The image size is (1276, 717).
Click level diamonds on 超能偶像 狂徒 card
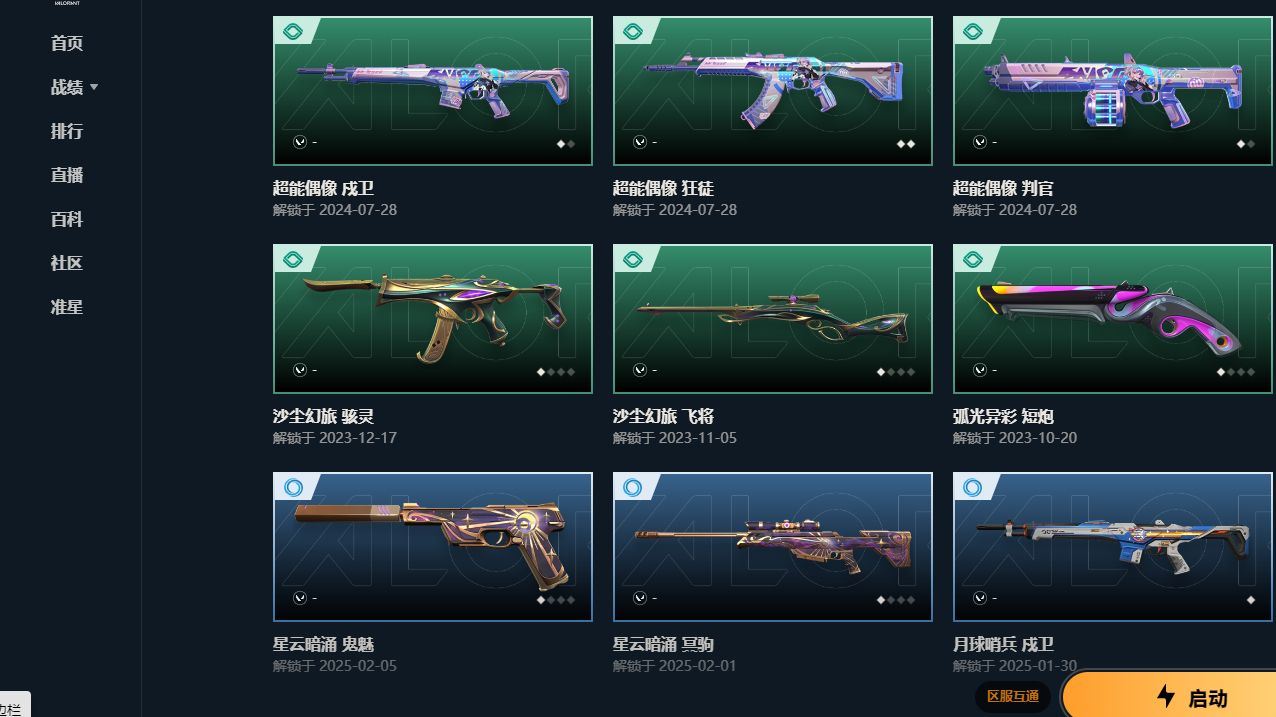pyautogui.click(x=905, y=144)
